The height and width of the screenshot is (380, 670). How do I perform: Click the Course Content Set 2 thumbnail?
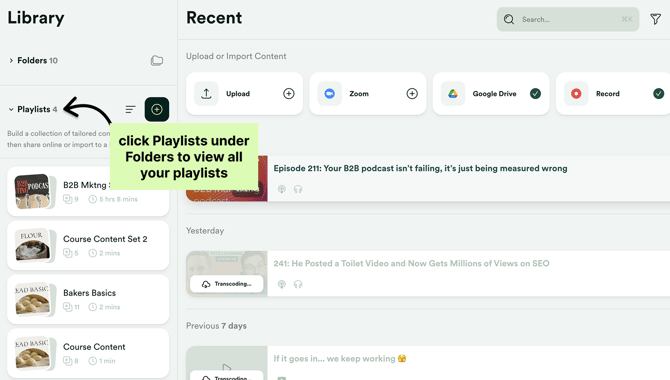(x=33, y=245)
